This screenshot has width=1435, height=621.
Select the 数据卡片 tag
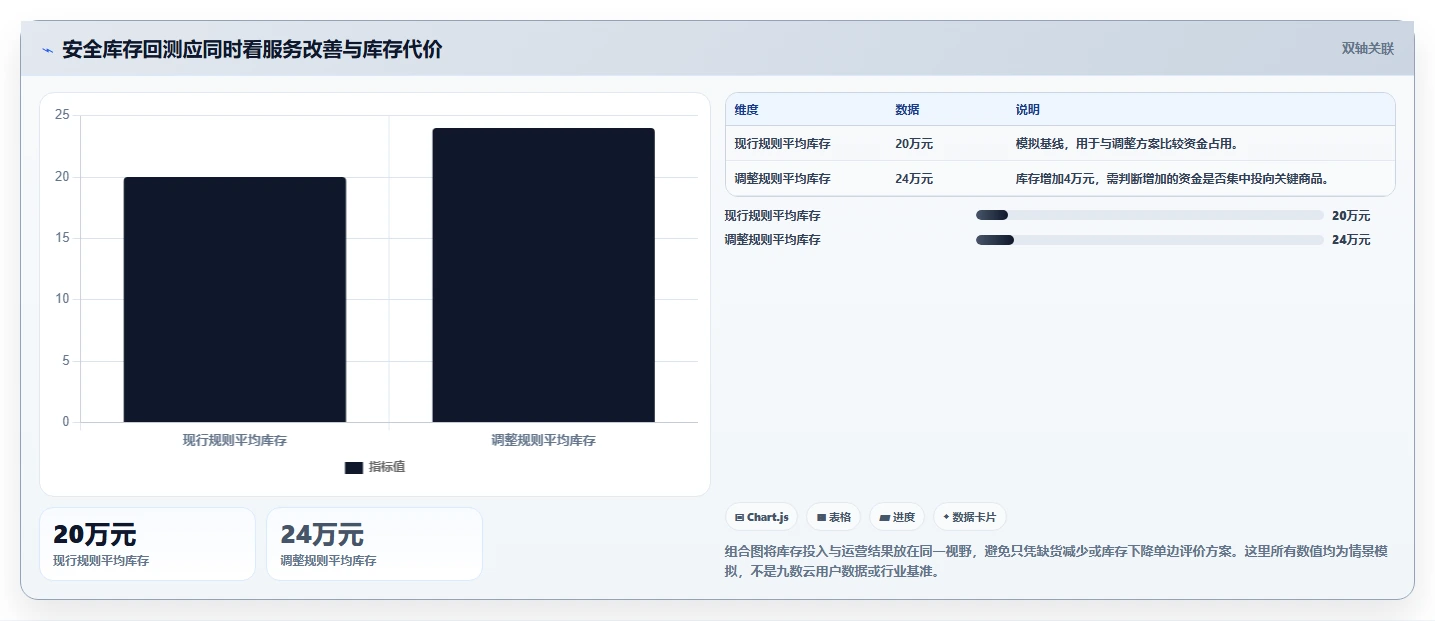(969, 517)
